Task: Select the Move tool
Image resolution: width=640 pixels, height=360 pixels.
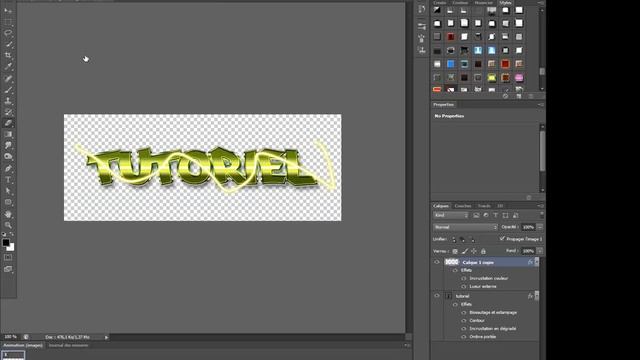Action: tap(8, 11)
